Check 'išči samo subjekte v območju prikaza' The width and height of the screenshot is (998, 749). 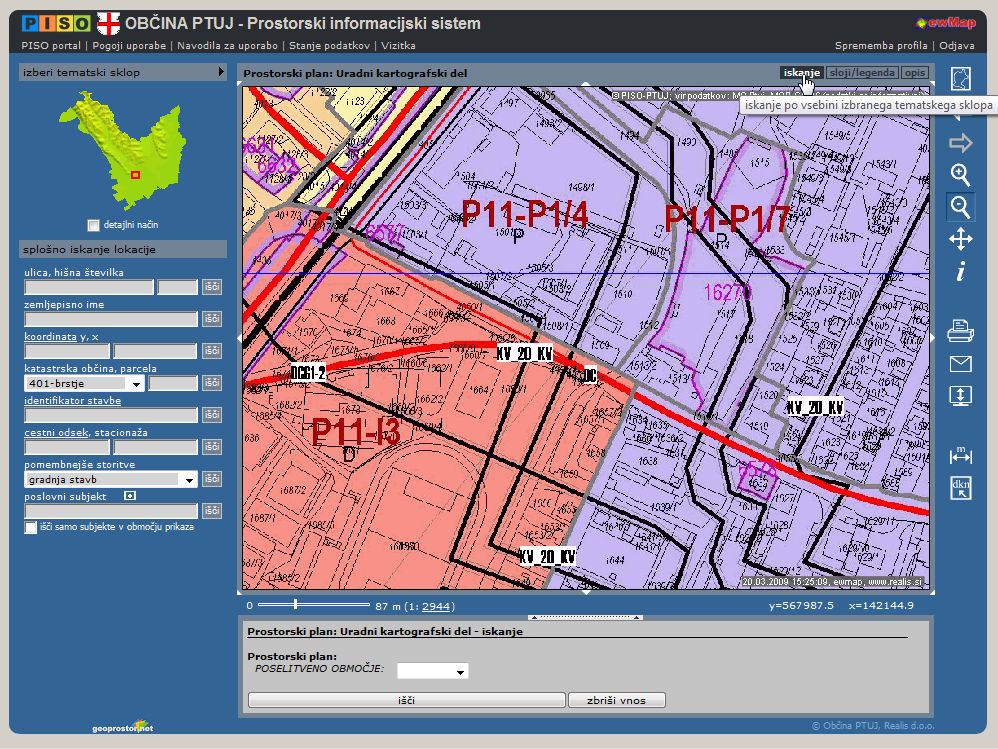pos(31,527)
